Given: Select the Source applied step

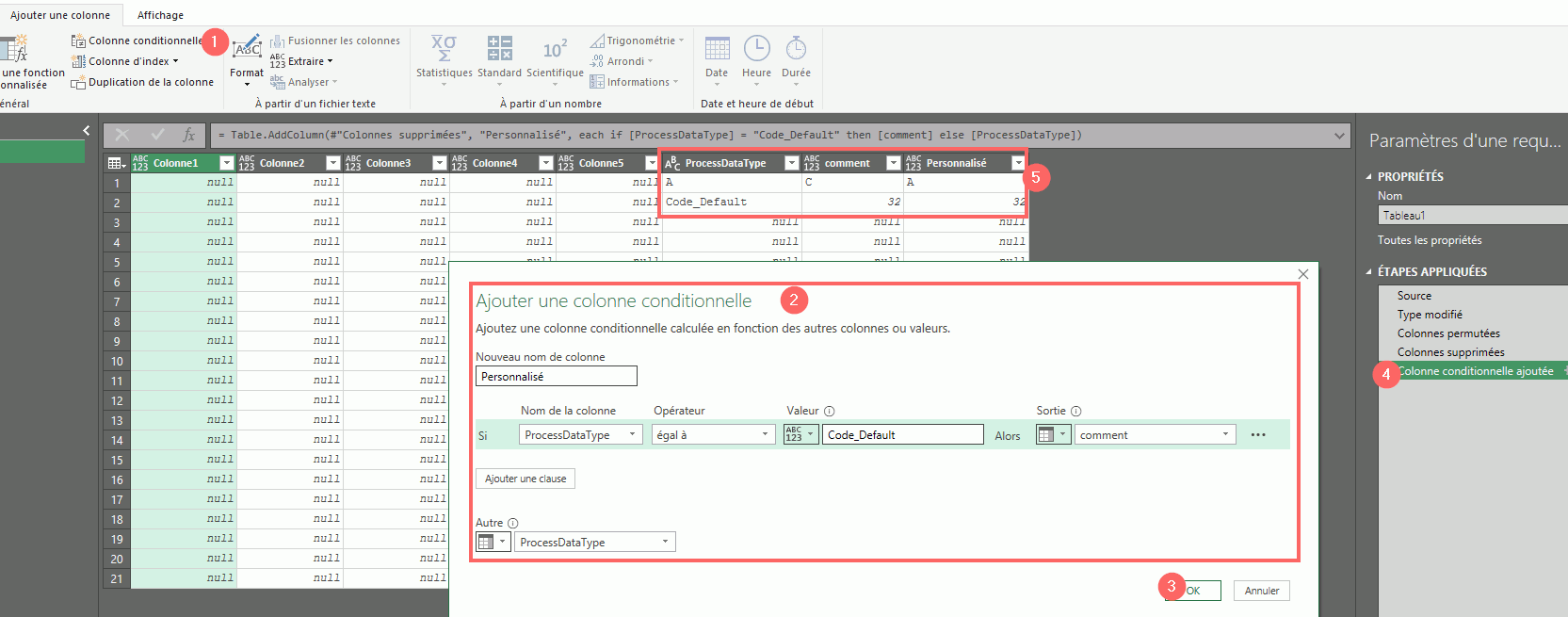Looking at the screenshot, I should [1414, 296].
